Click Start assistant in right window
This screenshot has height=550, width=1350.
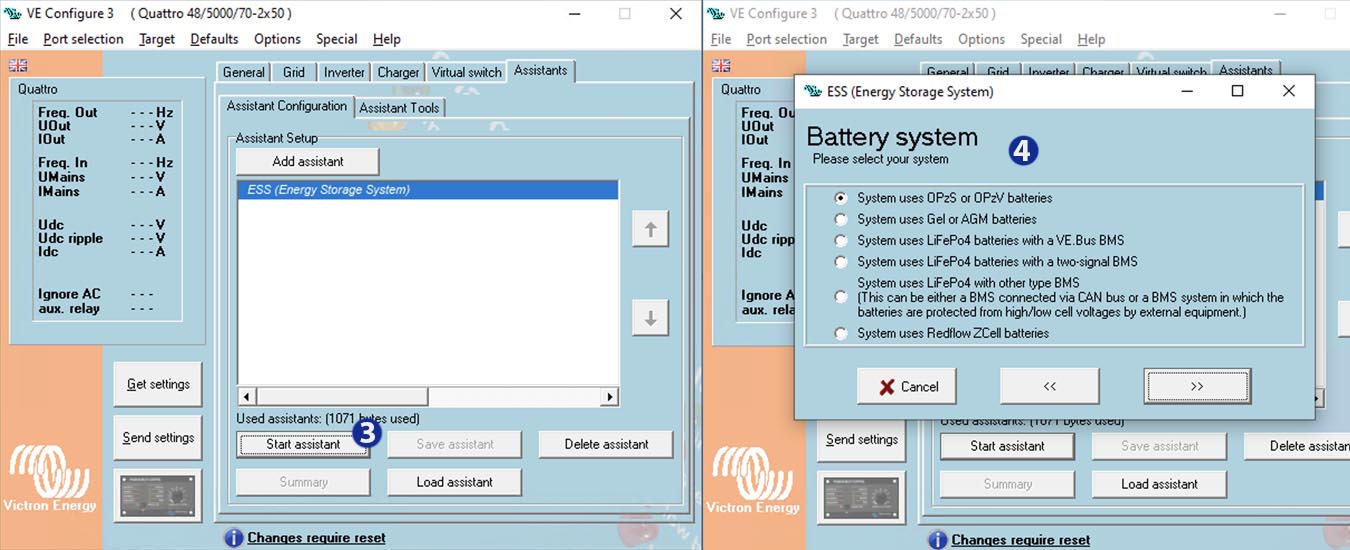(x=1007, y=446)
